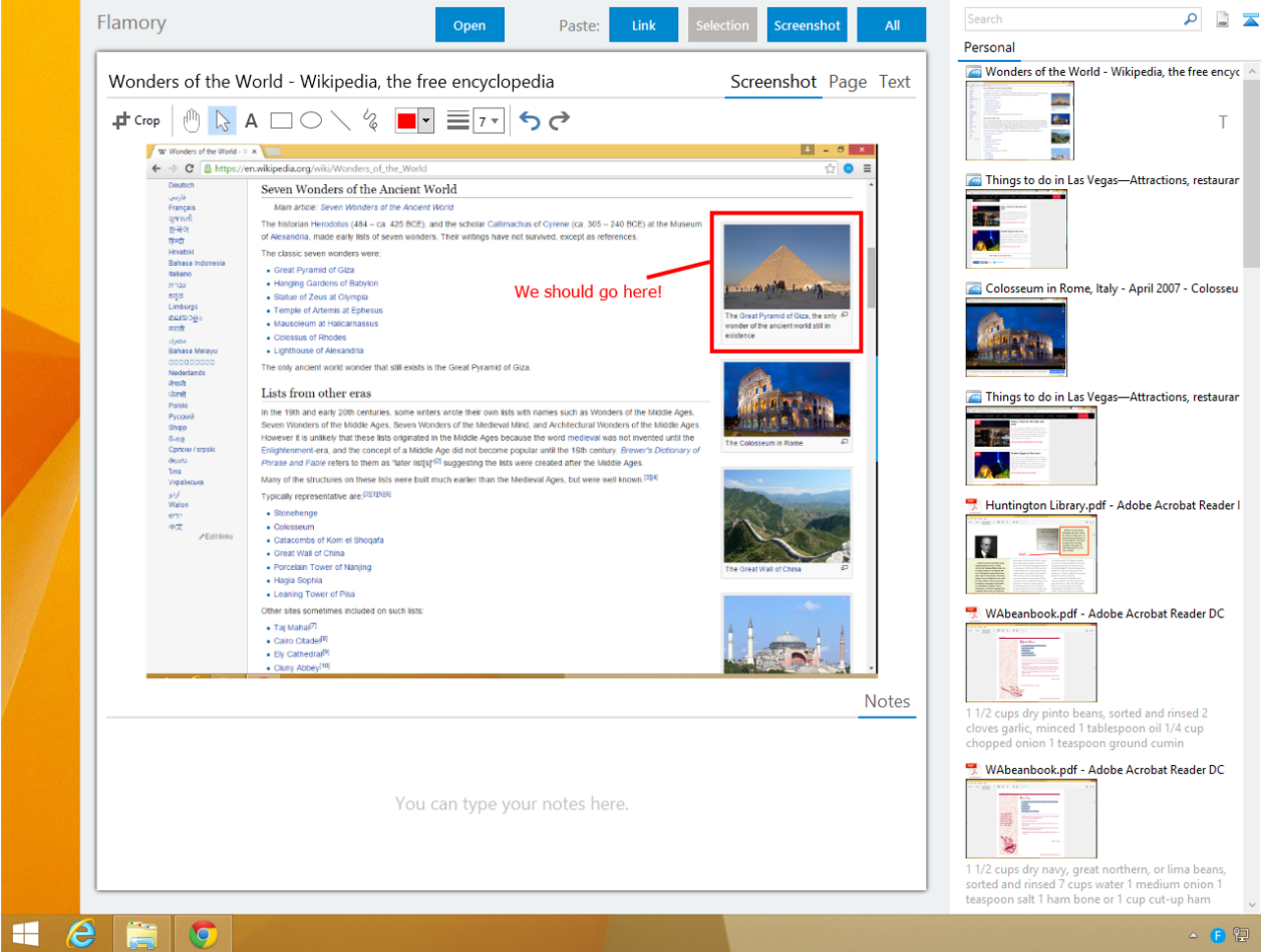Open the Windows Start menu
The height and width of the screenshot is (952, 1261).
pos(25,933)
